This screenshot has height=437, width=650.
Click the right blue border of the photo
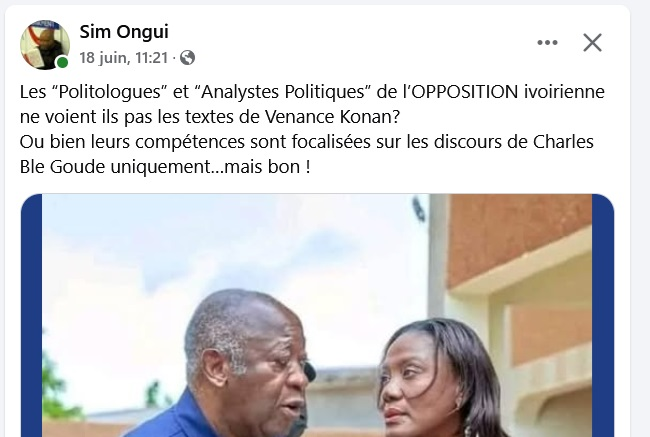[603, 315]
